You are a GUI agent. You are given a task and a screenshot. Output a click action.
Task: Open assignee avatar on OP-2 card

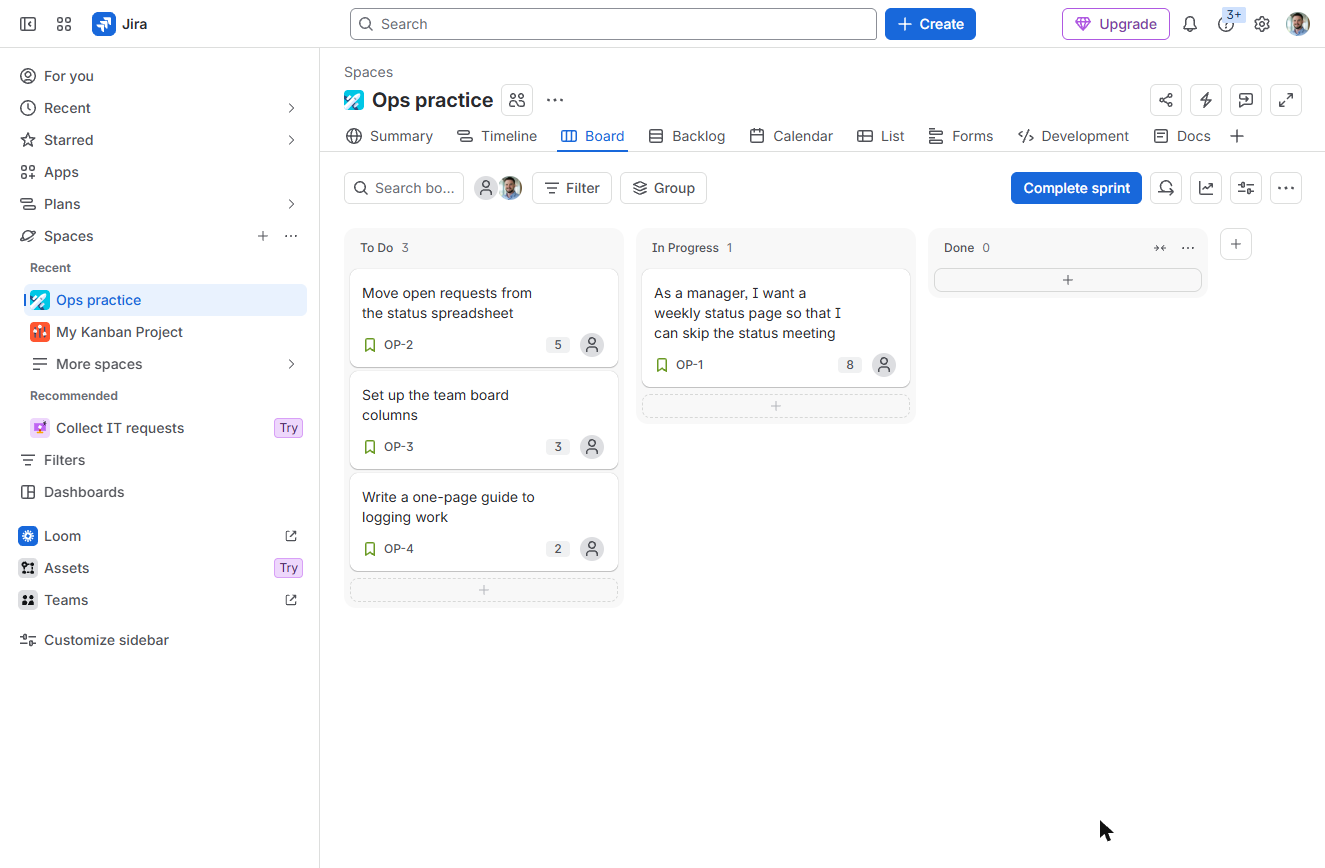[x=592, y=345]
